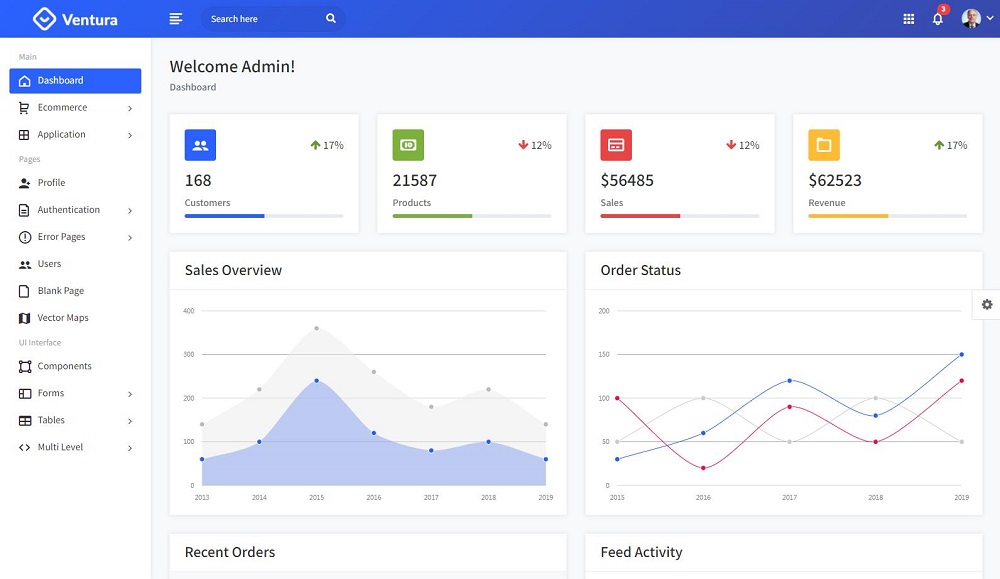The image size is (1000, 579).
Task: Expand the Application submenu chevron
Action: coord(130,135)
